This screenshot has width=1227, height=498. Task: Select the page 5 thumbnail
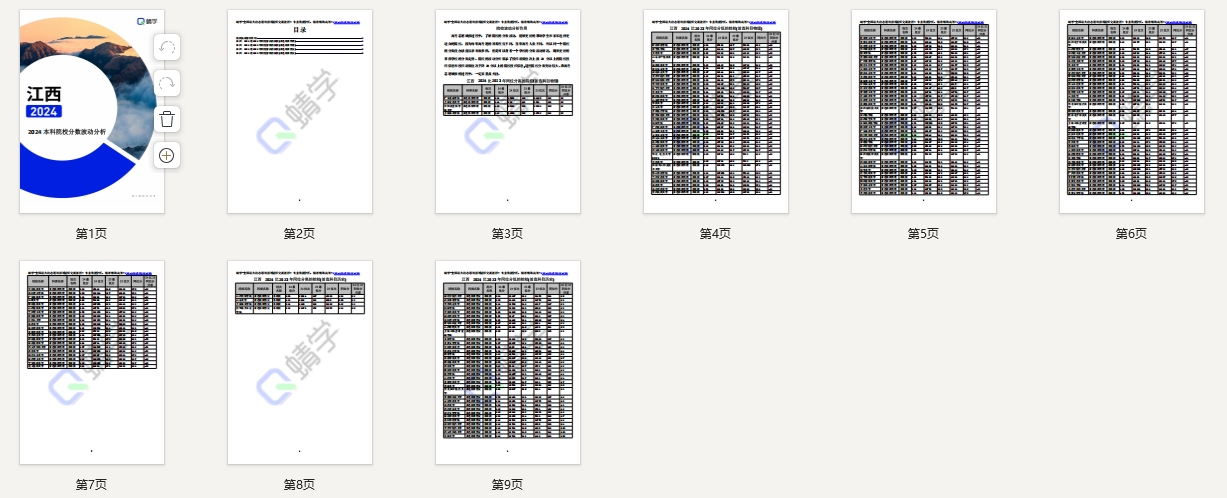click(x=924, y=111)
